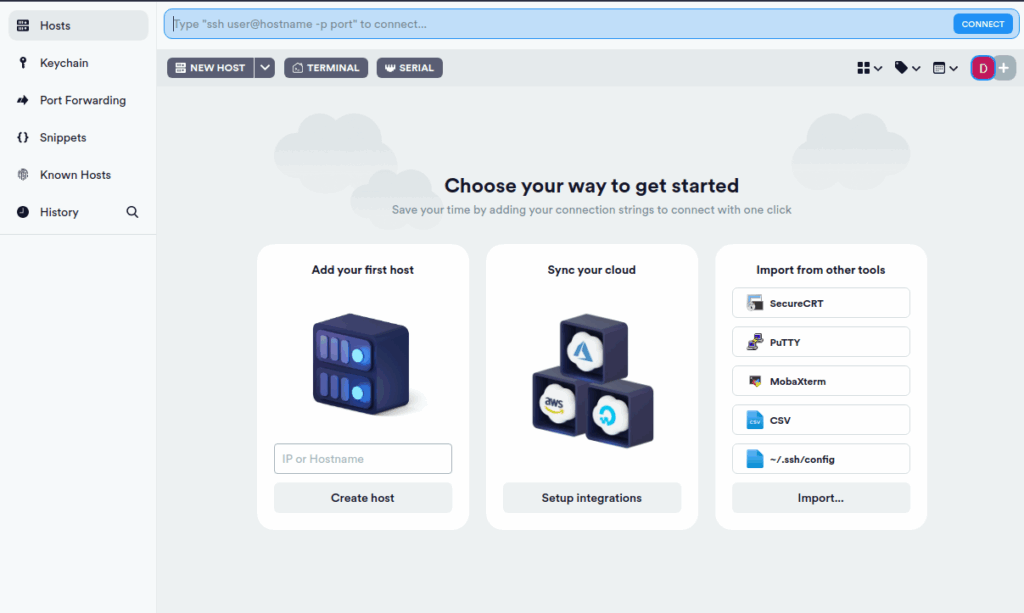Click the blue CSV file icon
The image size is (1024, 613).
(755, 420)
